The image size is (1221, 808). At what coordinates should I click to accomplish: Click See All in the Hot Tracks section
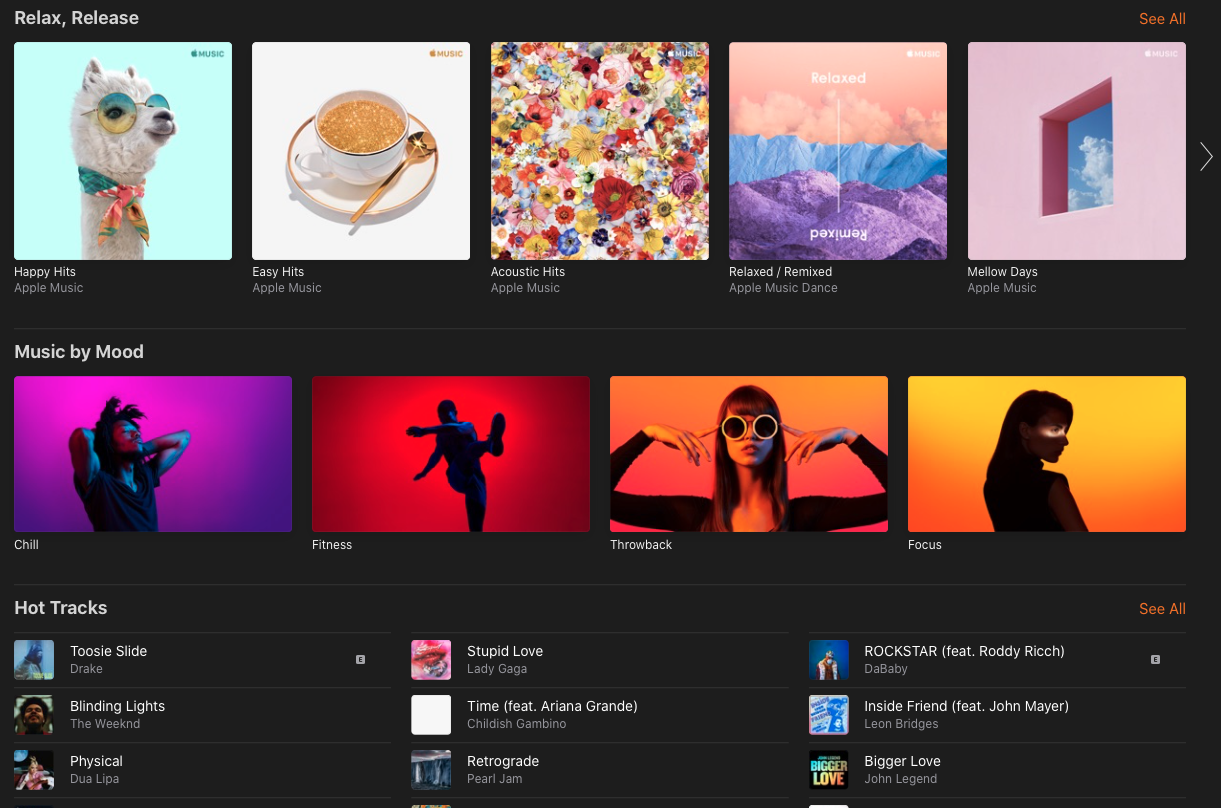point(1162,608)
